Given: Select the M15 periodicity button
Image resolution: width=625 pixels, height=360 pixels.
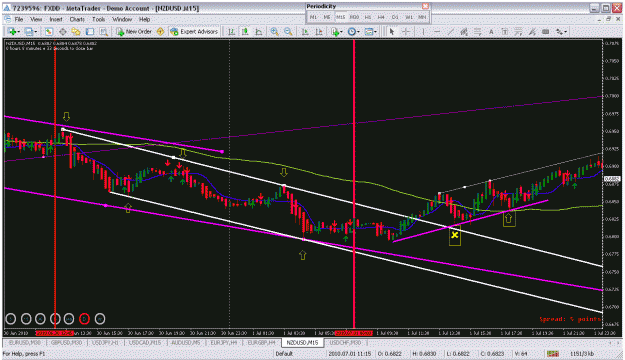Looking at the screenshot, I should pos(340,17).
